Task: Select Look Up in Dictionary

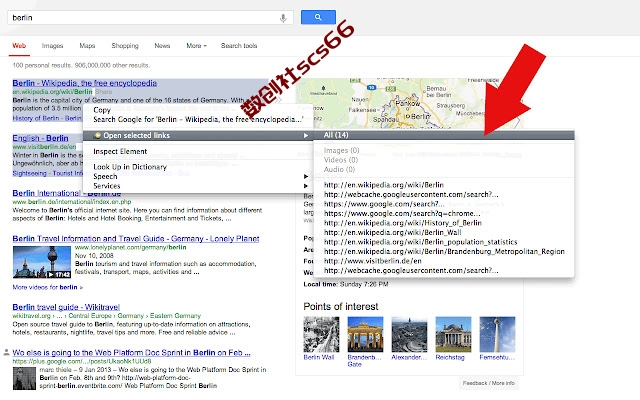Action: click(130, 167)
